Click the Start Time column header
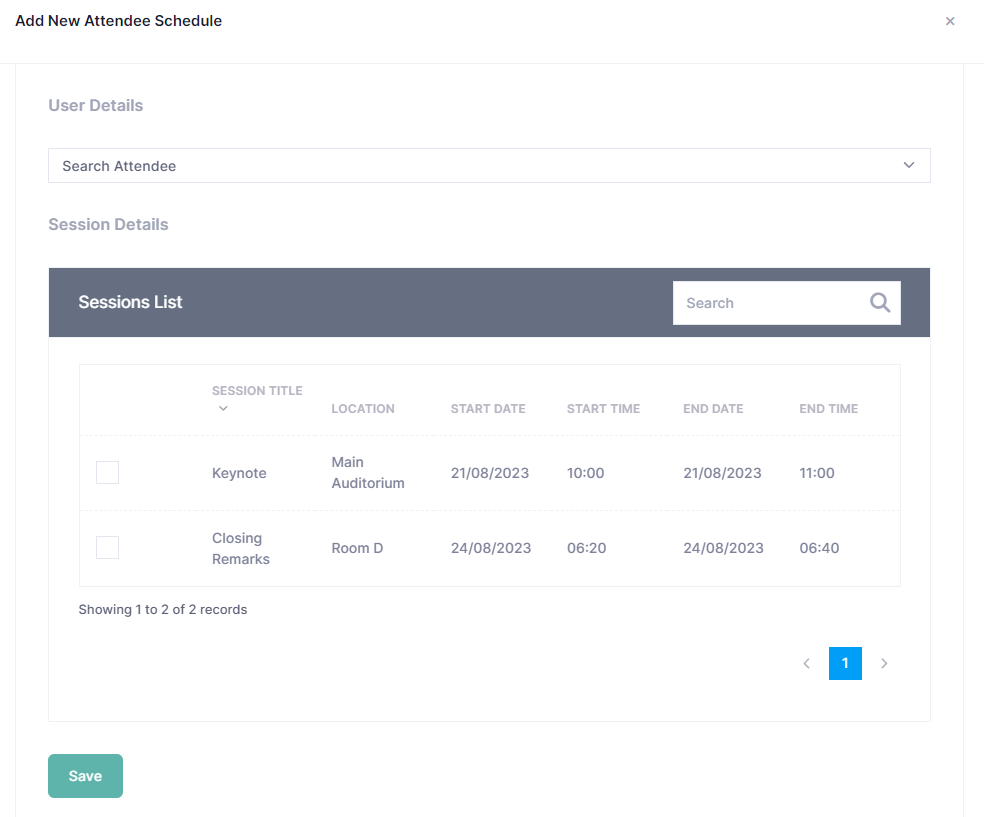Viewport: 984px width, 817px height. click(603, 408)
